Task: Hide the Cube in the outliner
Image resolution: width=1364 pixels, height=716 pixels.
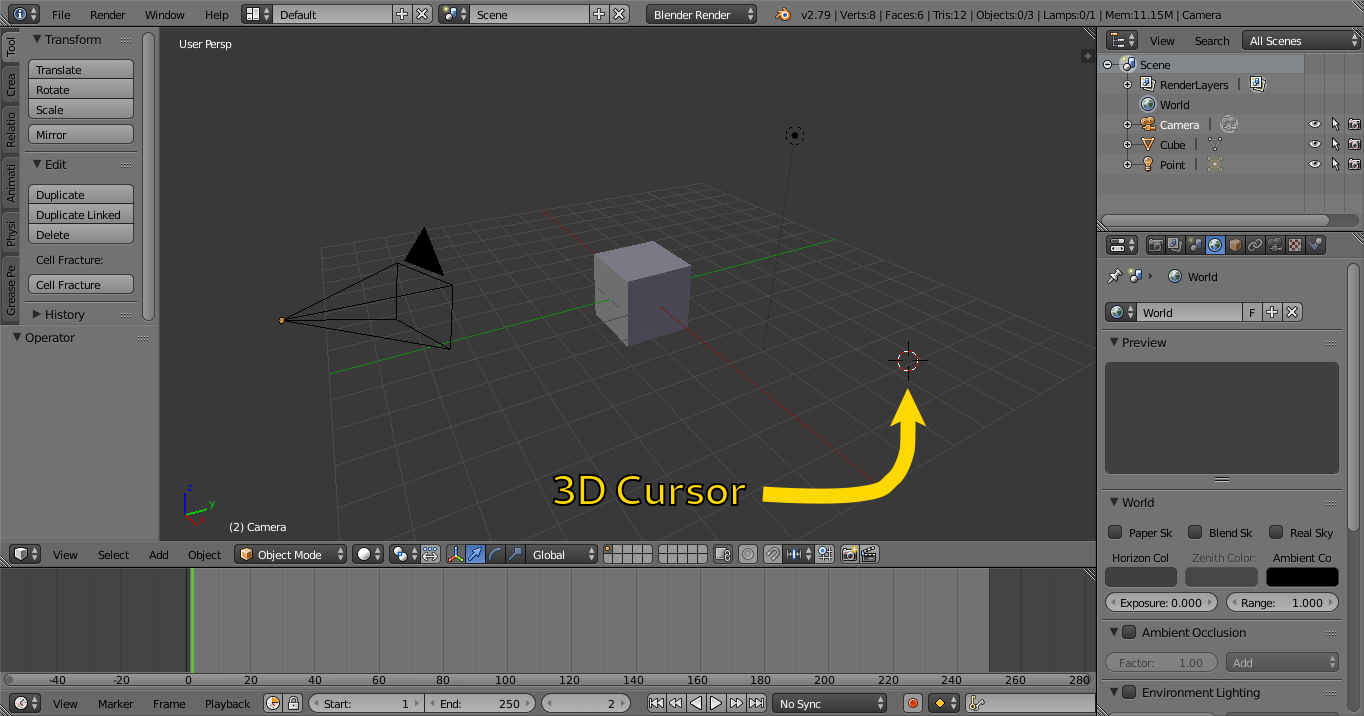Action: [x=1315, y=145]
